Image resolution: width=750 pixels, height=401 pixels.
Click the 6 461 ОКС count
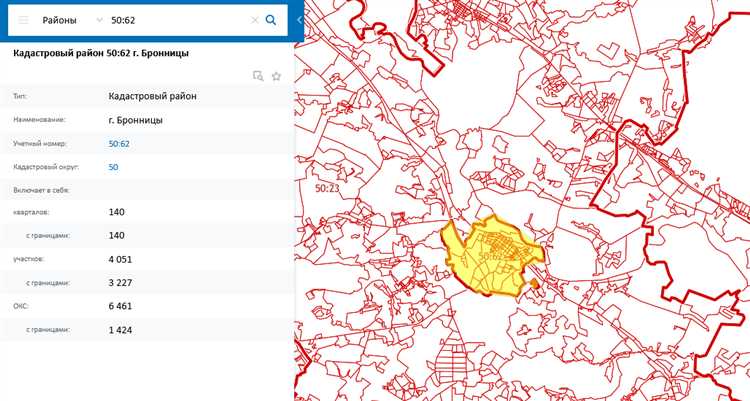point(120,306)
